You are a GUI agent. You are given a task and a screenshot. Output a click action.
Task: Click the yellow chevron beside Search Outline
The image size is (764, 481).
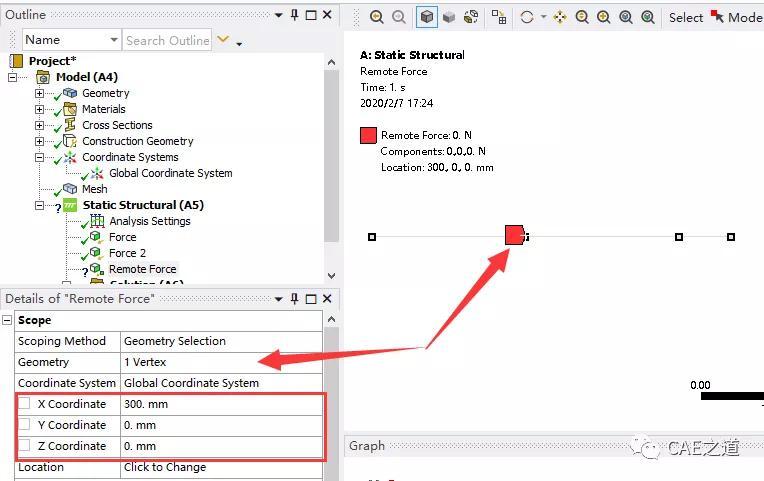223,39
